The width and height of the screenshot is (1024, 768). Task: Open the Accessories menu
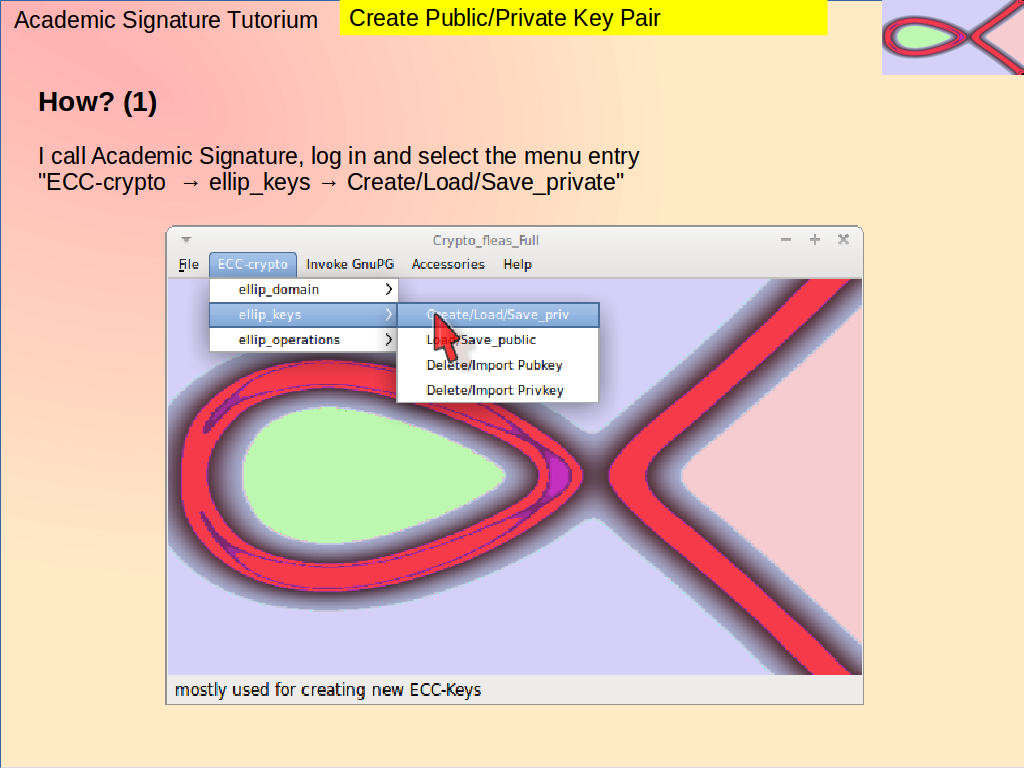pos(448,264)
